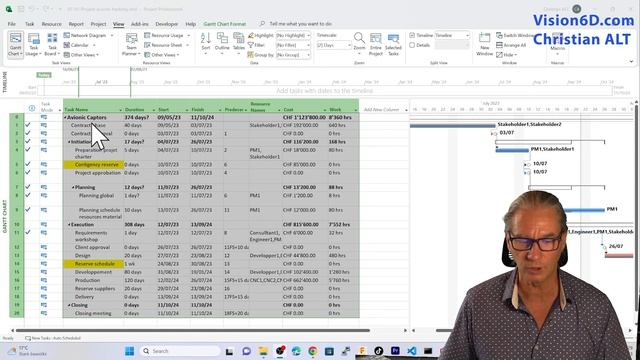
Task: Open Other Views under Task Views
Action: pos(81,55)
